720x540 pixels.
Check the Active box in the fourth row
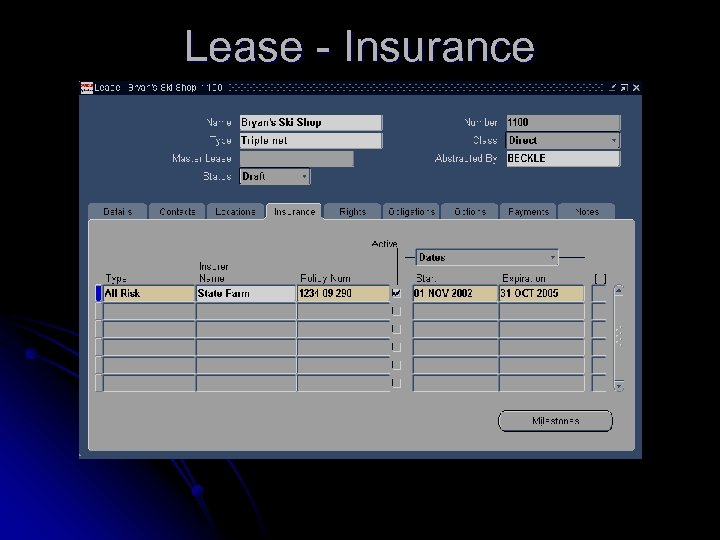(396, 347)
